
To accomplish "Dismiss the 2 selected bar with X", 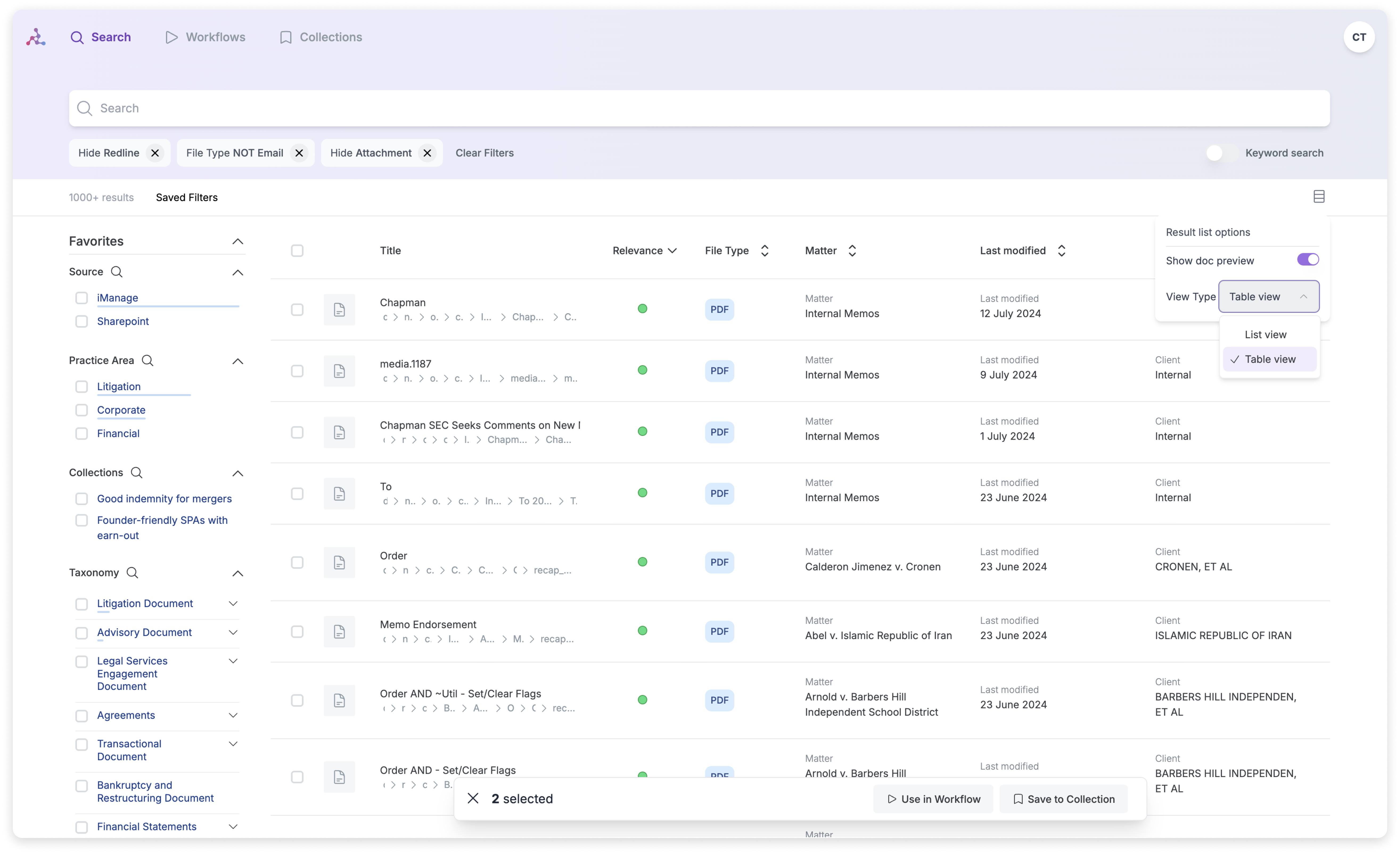I will tap(473, 798).
